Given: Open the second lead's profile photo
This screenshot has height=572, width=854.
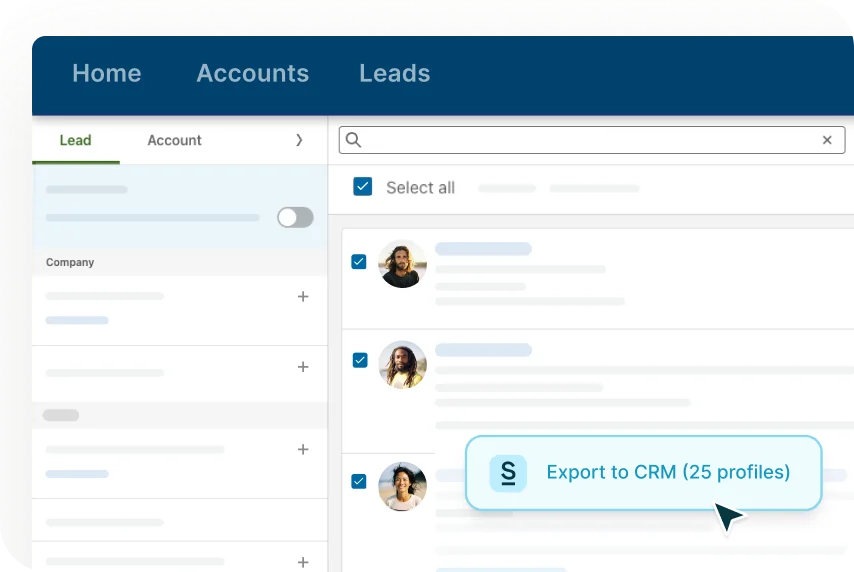Looking at the screenshot, I should [x=402, y=364].
